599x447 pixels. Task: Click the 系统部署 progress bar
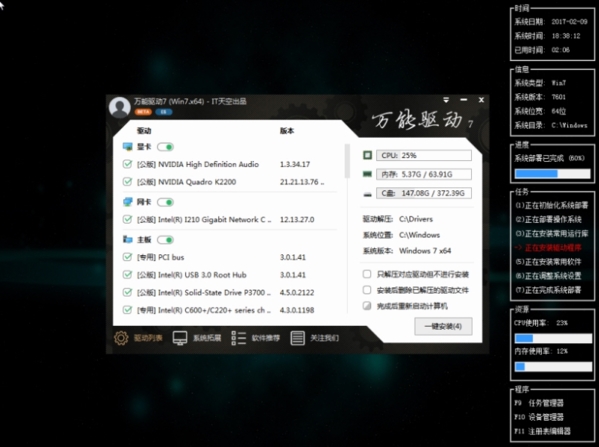552,174
